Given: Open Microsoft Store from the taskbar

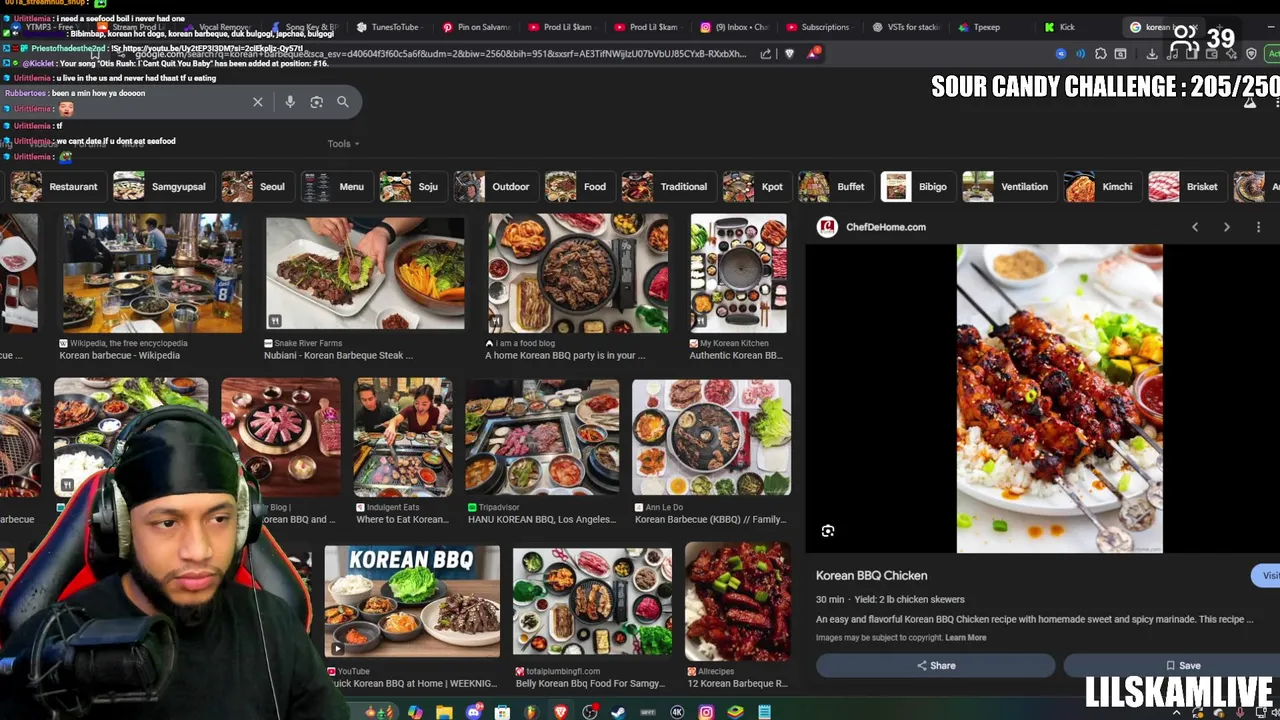Looking at the screenshot, I should [502, 712].
